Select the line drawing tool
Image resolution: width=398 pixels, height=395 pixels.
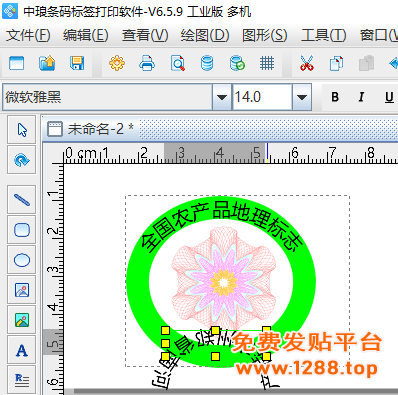22,200
